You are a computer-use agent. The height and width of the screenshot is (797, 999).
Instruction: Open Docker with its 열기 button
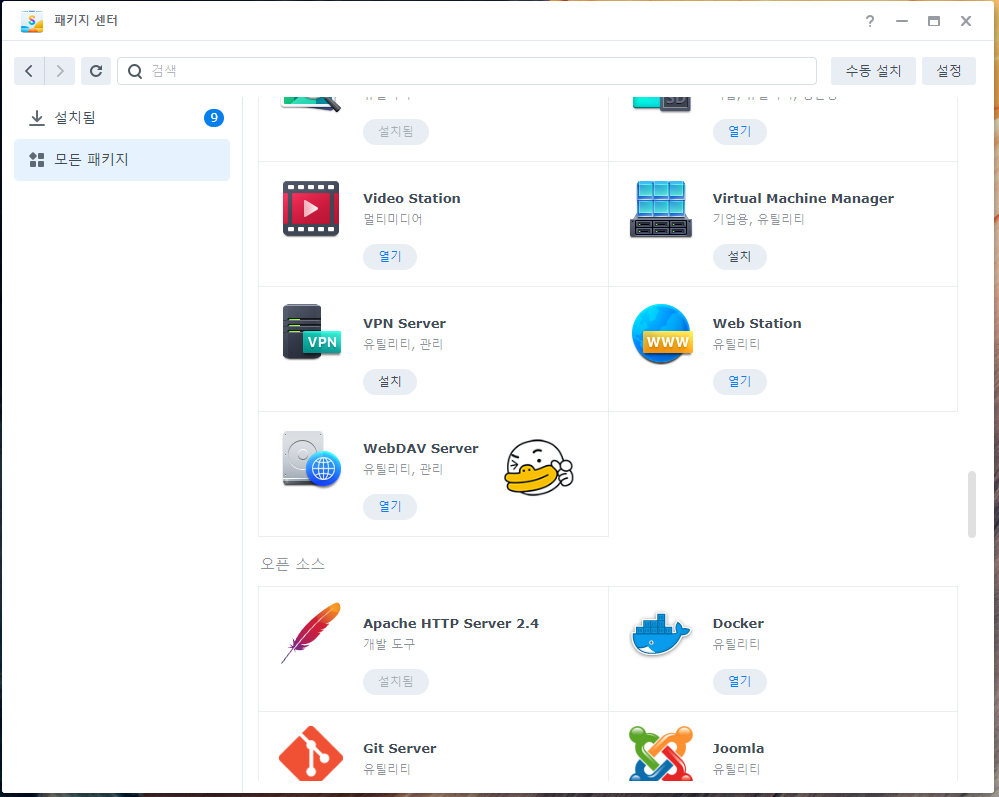pos(740,682)
